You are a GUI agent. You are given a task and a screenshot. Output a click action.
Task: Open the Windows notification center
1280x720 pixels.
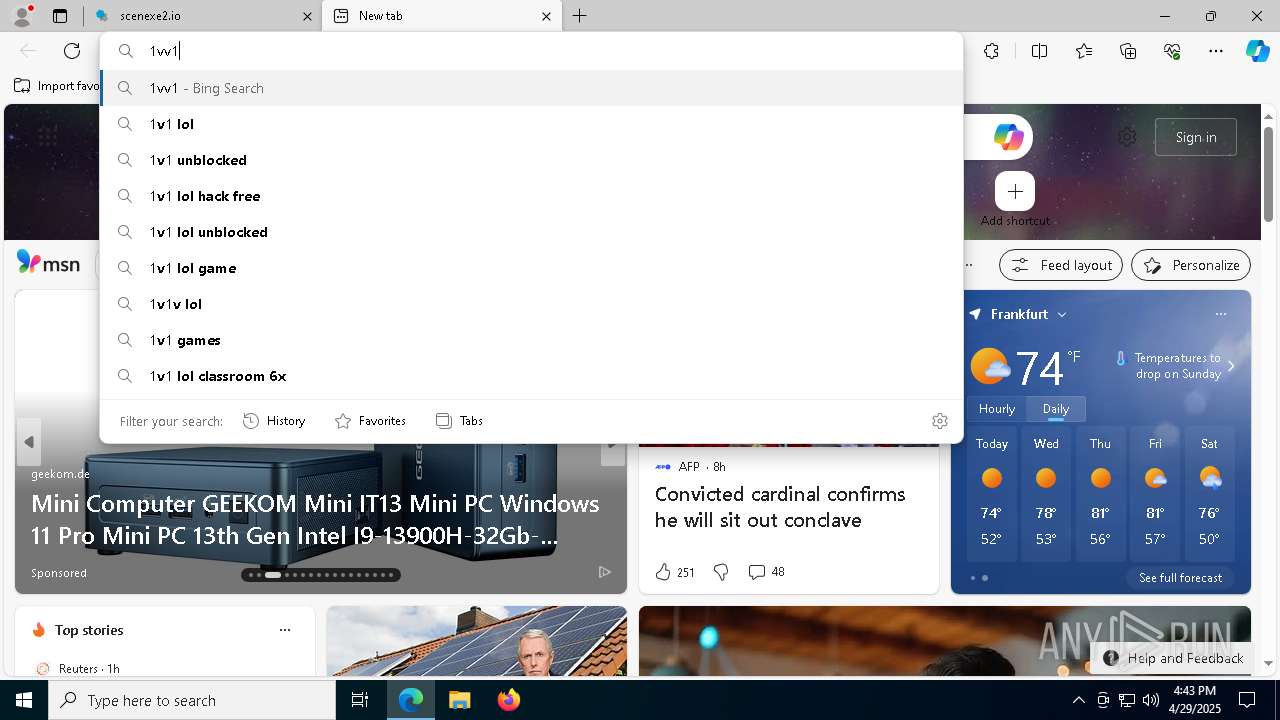coord(1247,700)
